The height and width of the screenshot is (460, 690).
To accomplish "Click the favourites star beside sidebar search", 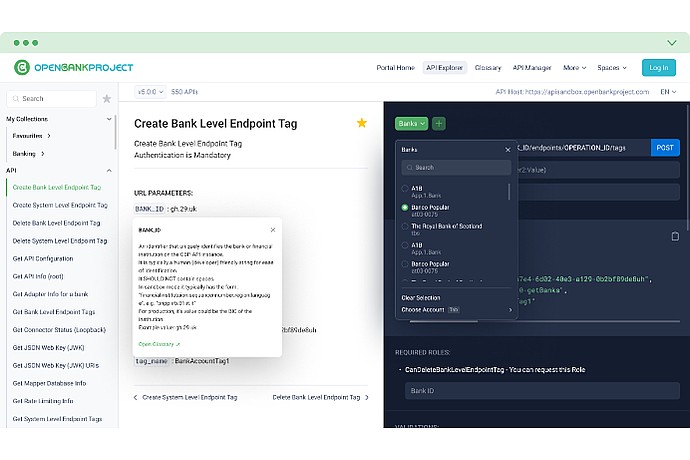I will (x=106, y=99).
